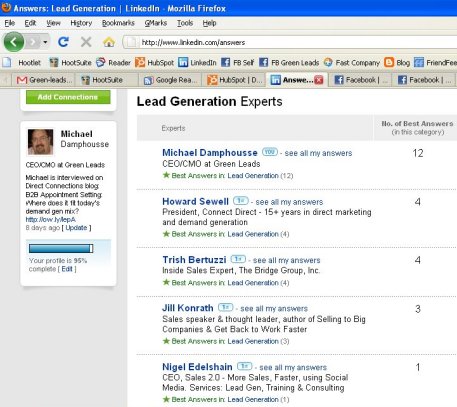Open Howard Sewell's profile
The image size is (457, 407).
point(195,201)
